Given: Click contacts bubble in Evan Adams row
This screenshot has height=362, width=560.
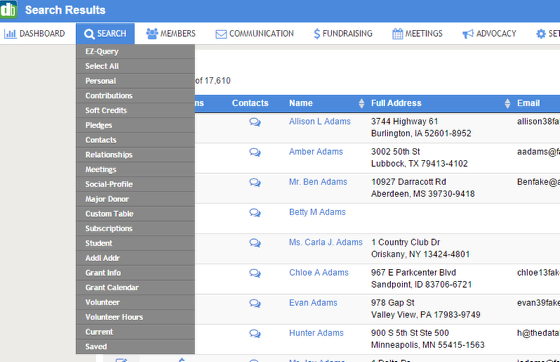Looking at the screenshot, I should [x=255, y=304].
